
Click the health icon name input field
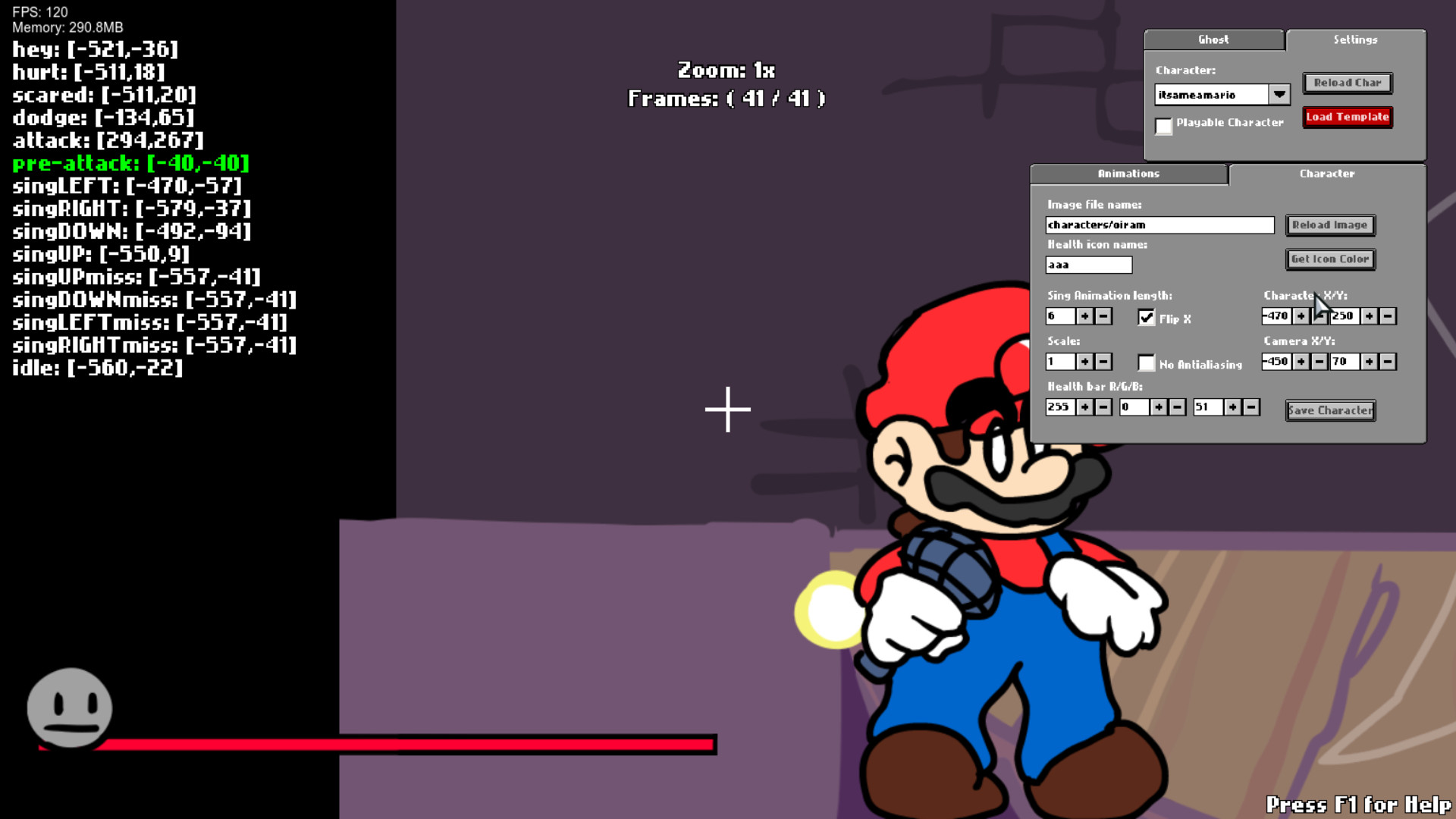pyautogui.click(x=1088, y=264)
